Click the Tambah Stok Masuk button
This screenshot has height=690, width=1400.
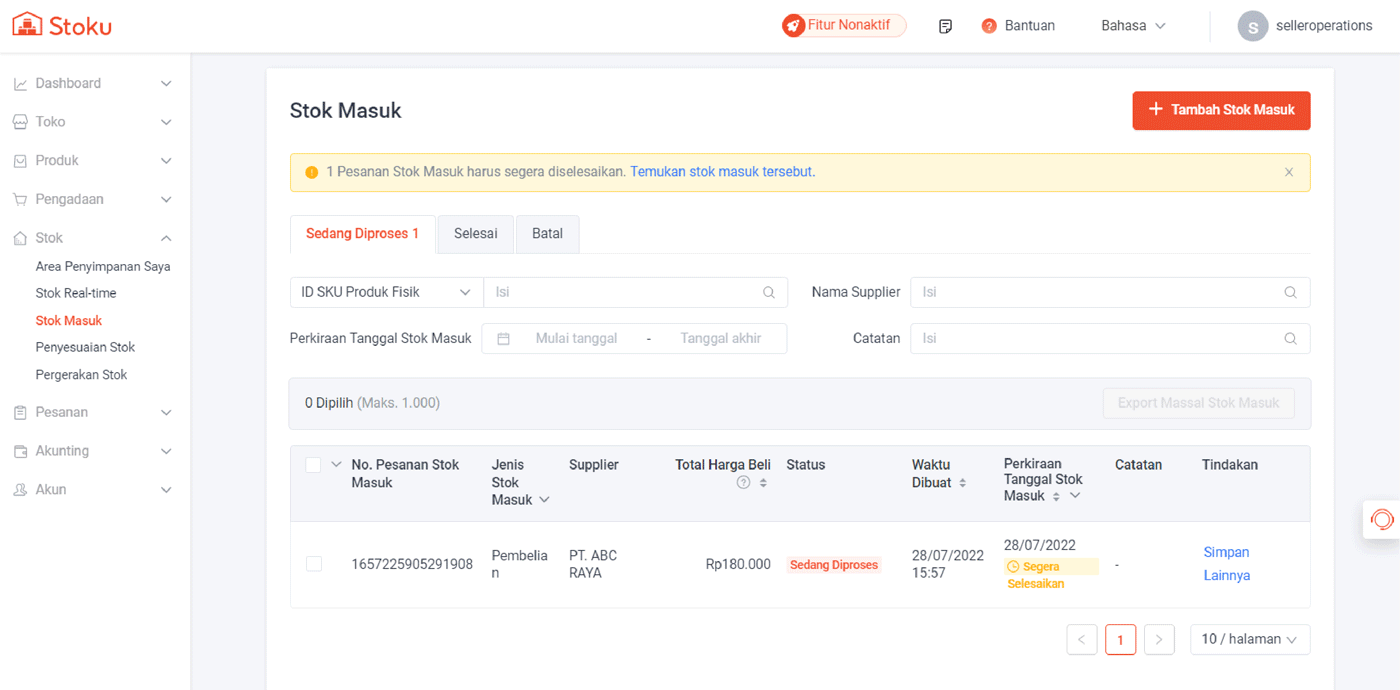click(1221, 110)
